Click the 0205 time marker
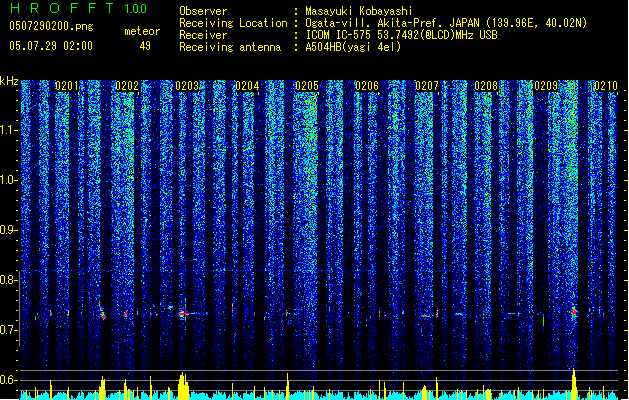 (x=307, y=86)
